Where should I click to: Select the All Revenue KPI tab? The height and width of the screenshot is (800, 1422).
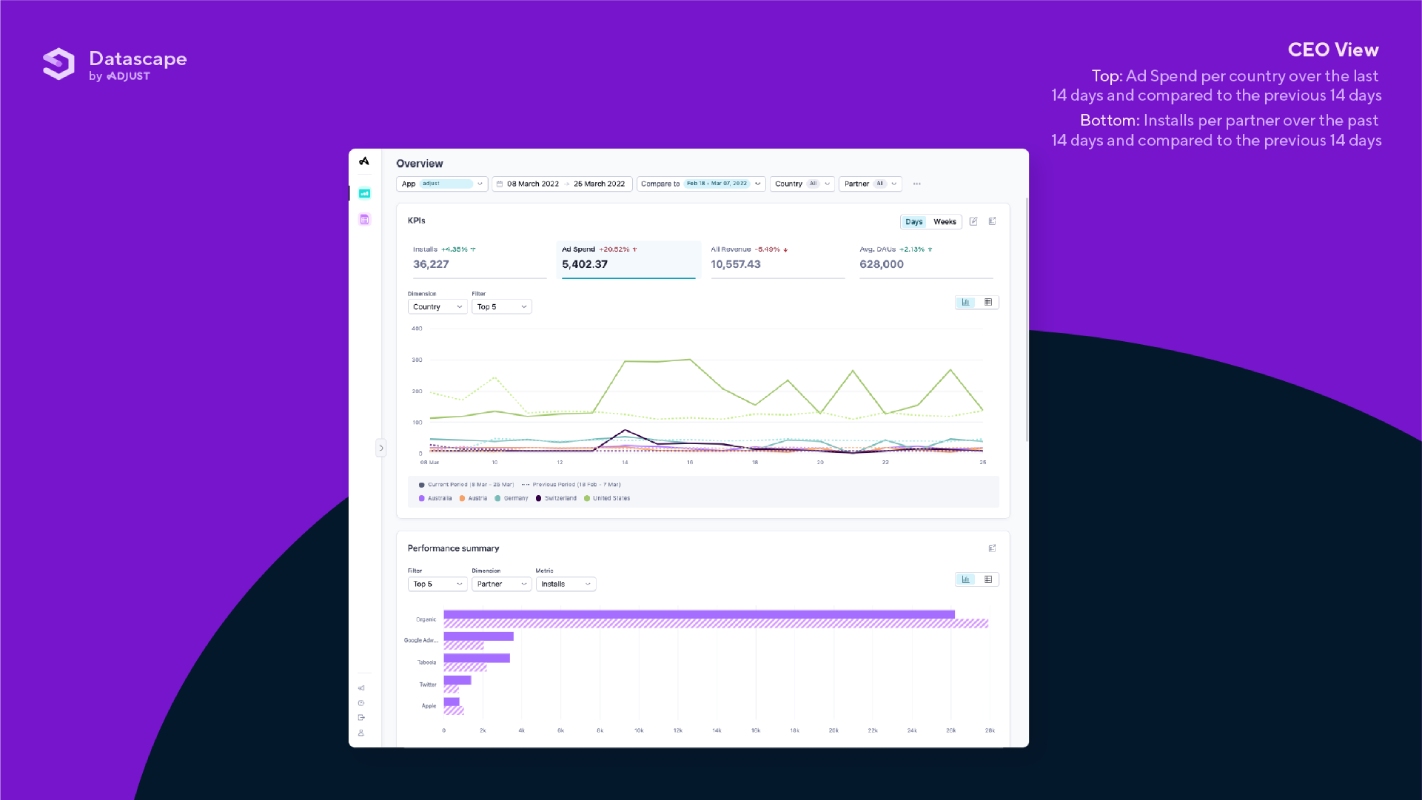coord(778,258)
